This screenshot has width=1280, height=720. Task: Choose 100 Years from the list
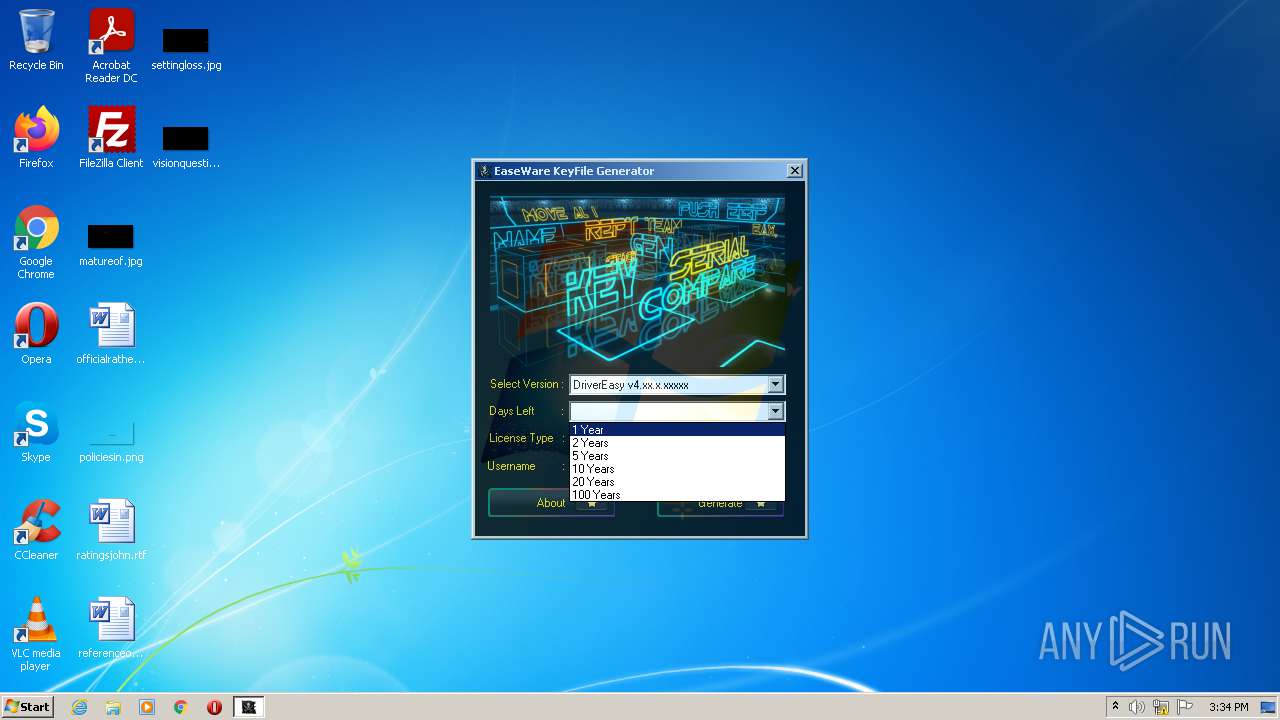(677, 495)
